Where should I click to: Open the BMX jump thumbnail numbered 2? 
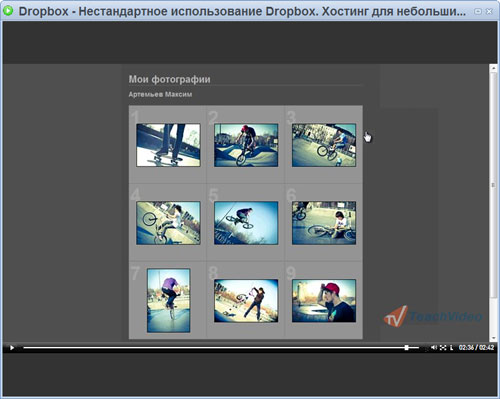tap(246, 145)
